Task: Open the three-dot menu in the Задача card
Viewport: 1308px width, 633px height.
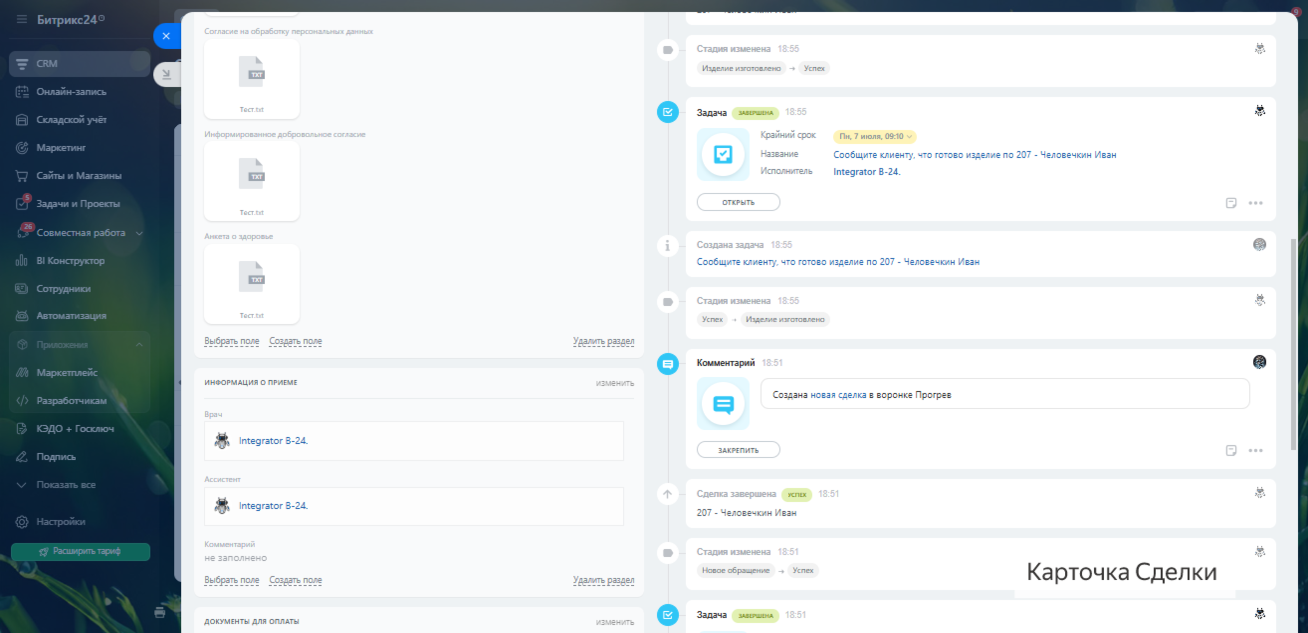Action: [x=1256, y=203]
